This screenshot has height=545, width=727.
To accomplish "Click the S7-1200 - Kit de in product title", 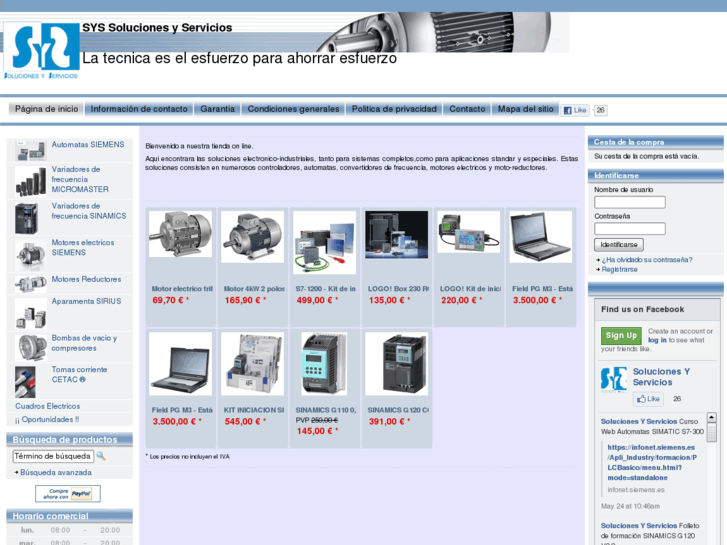I will click(325, 289).
